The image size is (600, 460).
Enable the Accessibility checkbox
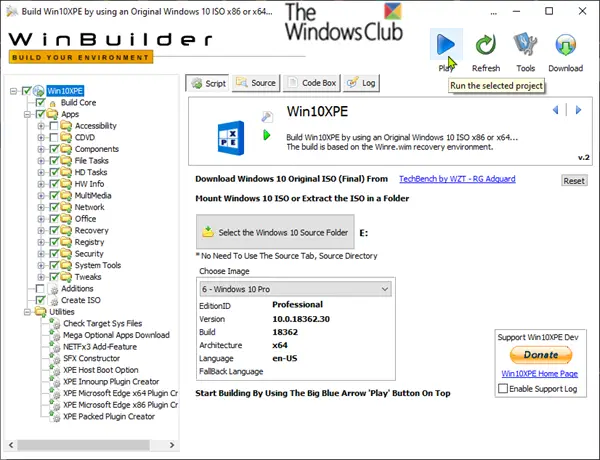54,126
